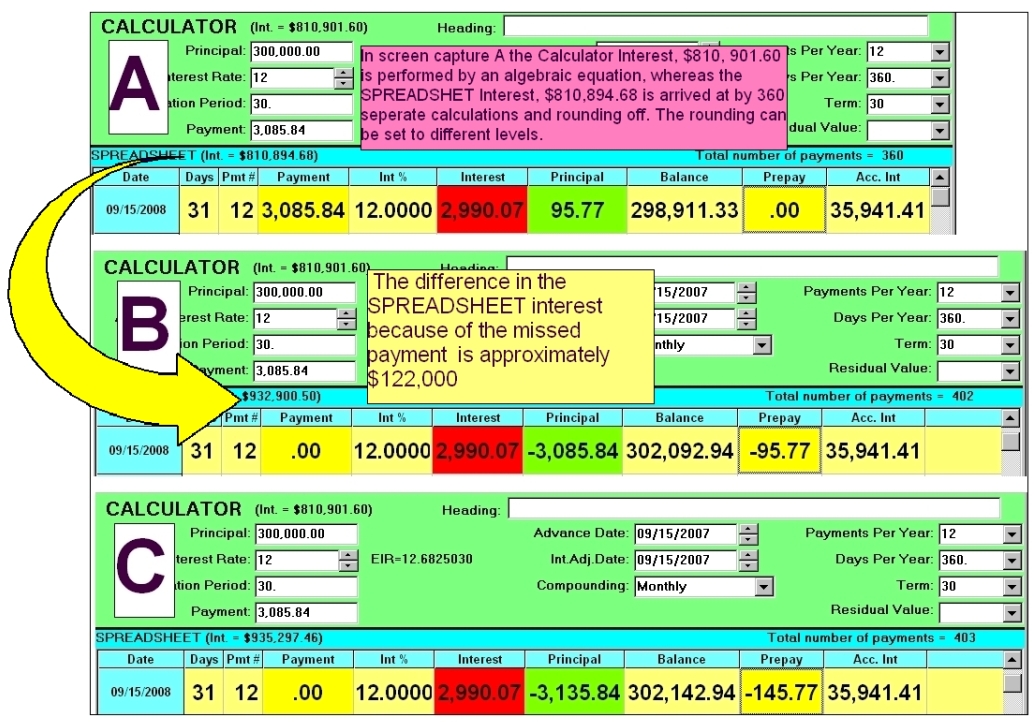Select the 09/15/2008 date cell in panel A
1034x722 pixels.
coord(138,210)
